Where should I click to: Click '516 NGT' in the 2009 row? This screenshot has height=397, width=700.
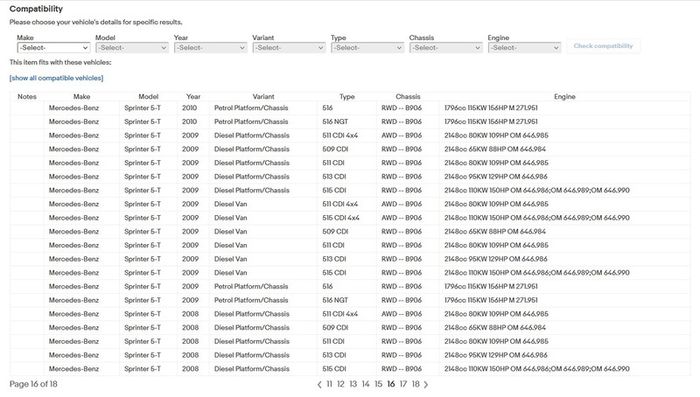coord(335,300)
